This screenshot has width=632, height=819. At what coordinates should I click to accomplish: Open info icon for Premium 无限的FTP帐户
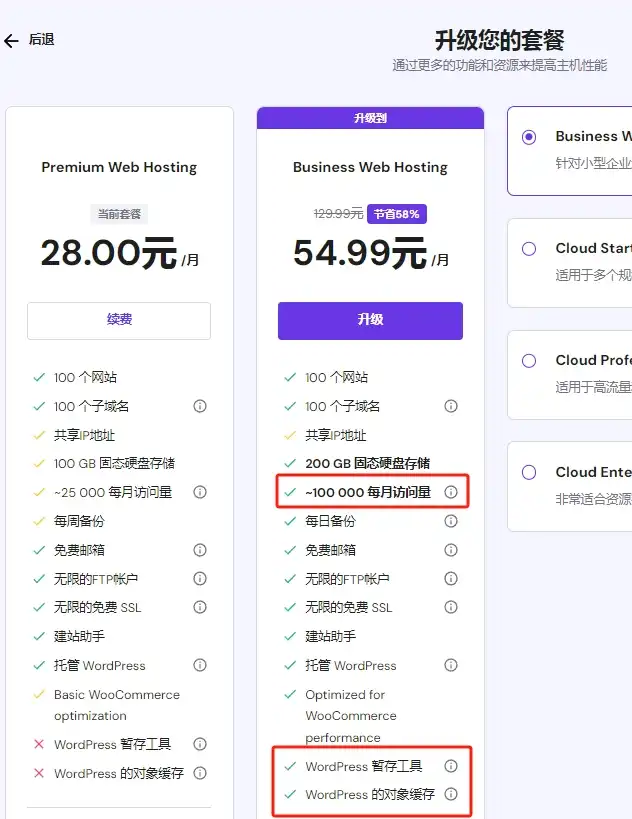[200, 578]
